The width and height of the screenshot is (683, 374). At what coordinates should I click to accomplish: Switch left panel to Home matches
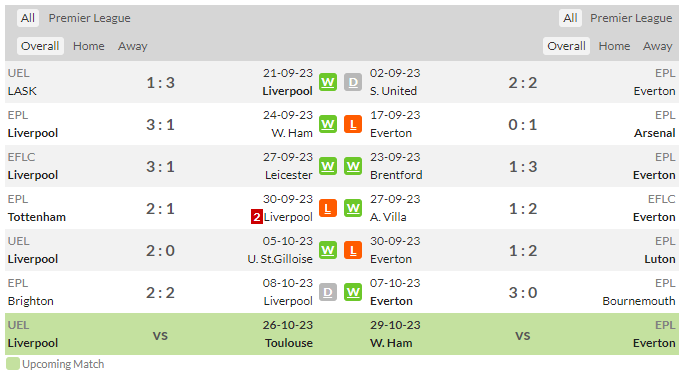[88, 46]
